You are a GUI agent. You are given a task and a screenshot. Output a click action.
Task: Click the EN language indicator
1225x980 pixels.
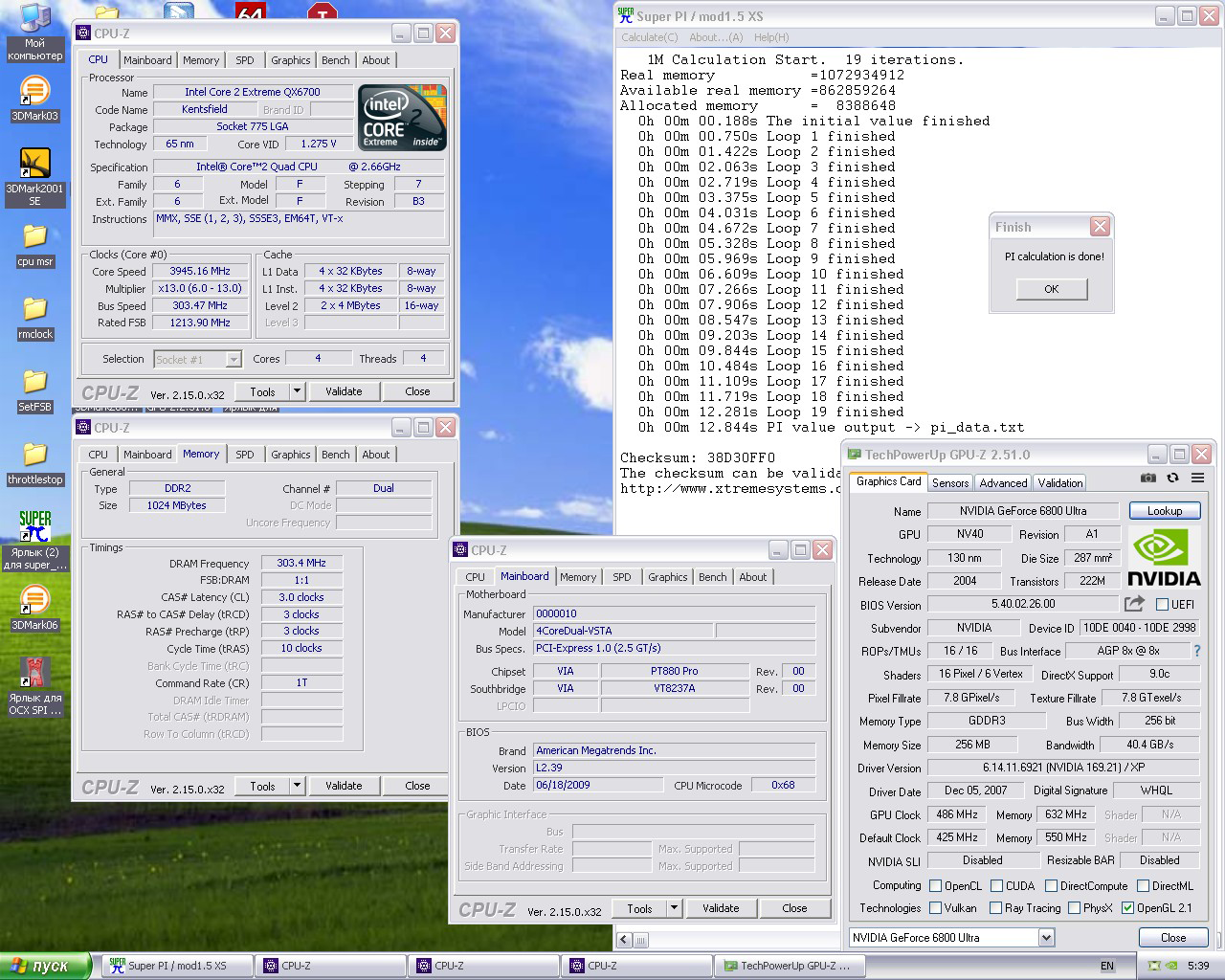[x=1107, y=966]
